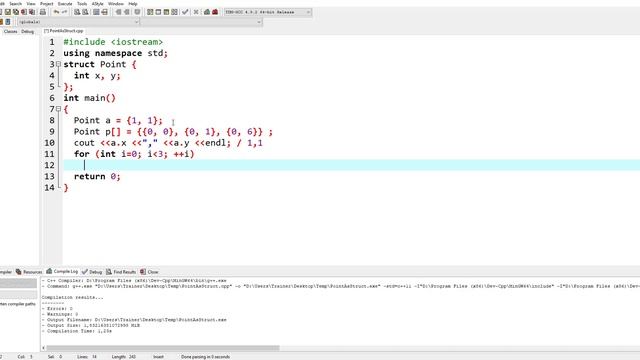Open the Execute menu

click(65, 4)
